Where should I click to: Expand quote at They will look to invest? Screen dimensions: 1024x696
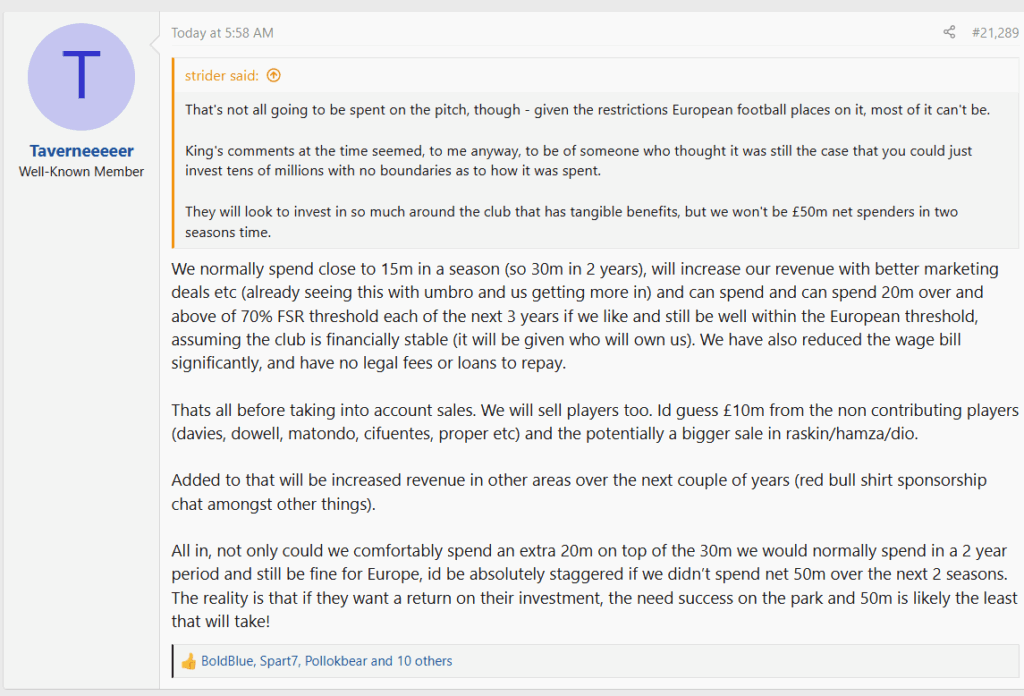571,222
